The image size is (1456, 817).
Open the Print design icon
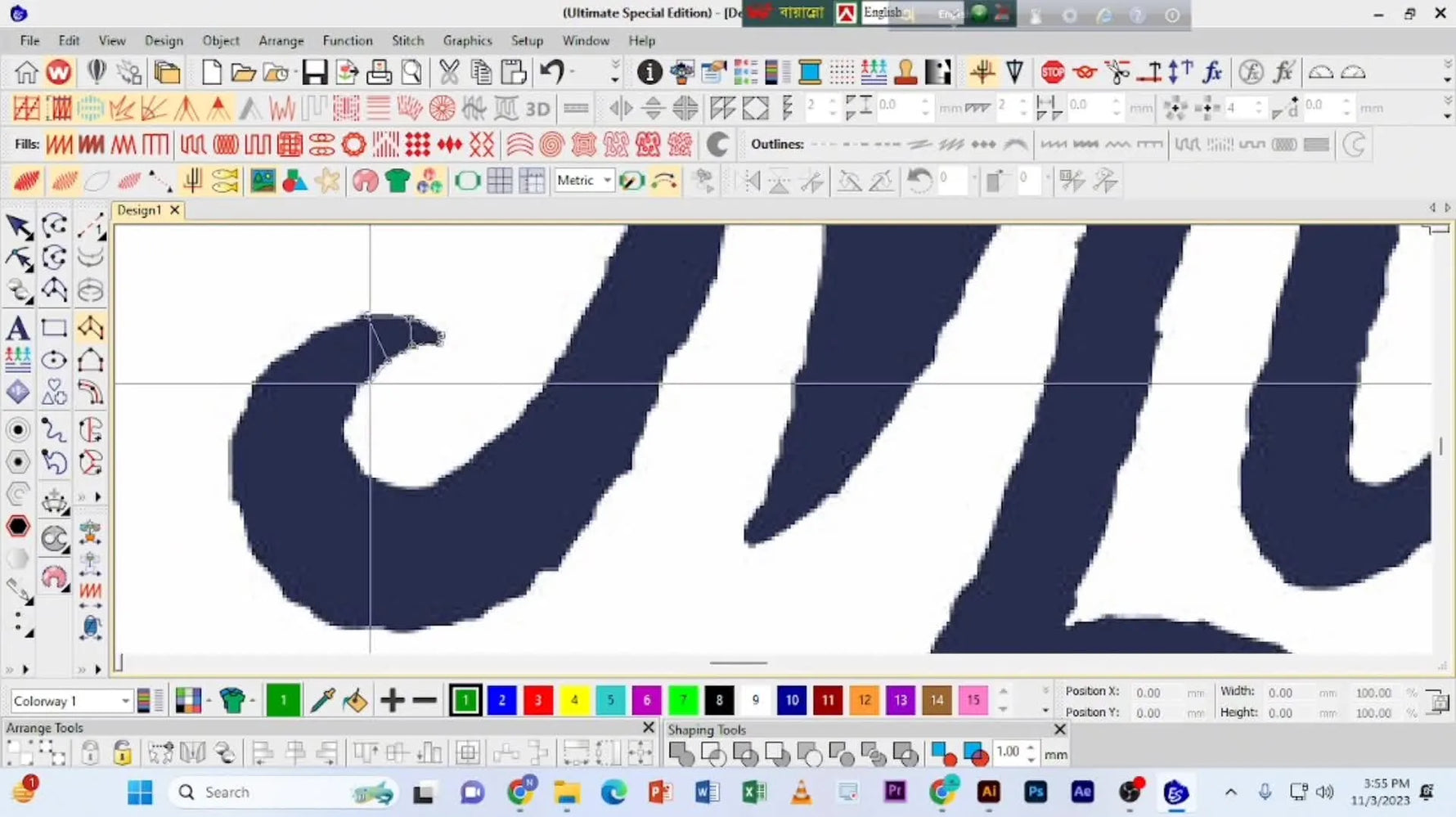[x=380, y=71]
